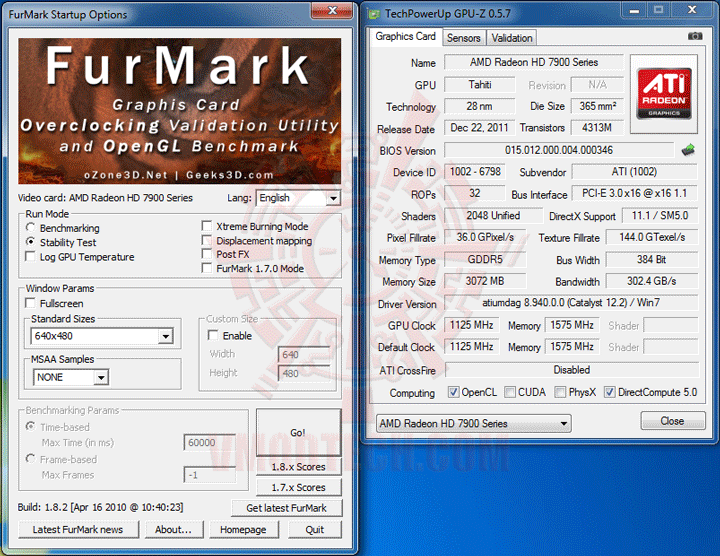Screen dimensions: 720x556
Task: Click the ATI CrossFire Disabled field
Action: click(x=572, y=370)
